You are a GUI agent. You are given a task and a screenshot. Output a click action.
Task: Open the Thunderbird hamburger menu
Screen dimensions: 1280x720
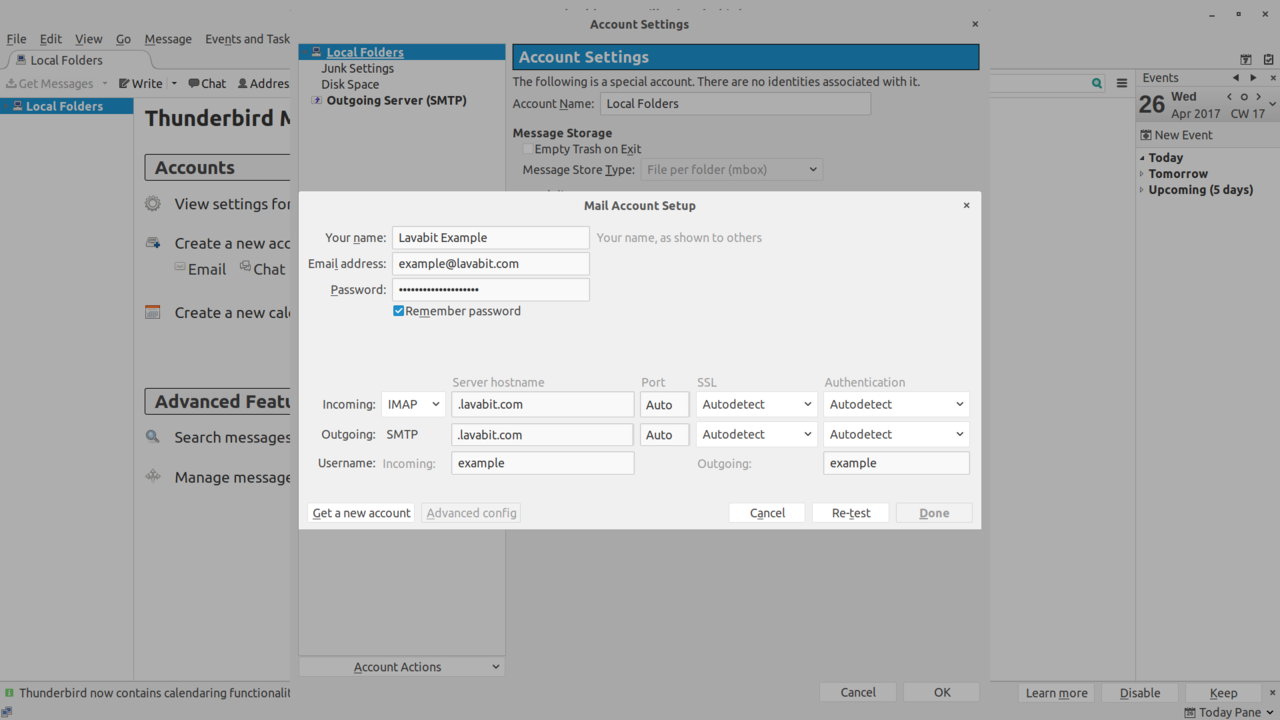pos(1122,84)
